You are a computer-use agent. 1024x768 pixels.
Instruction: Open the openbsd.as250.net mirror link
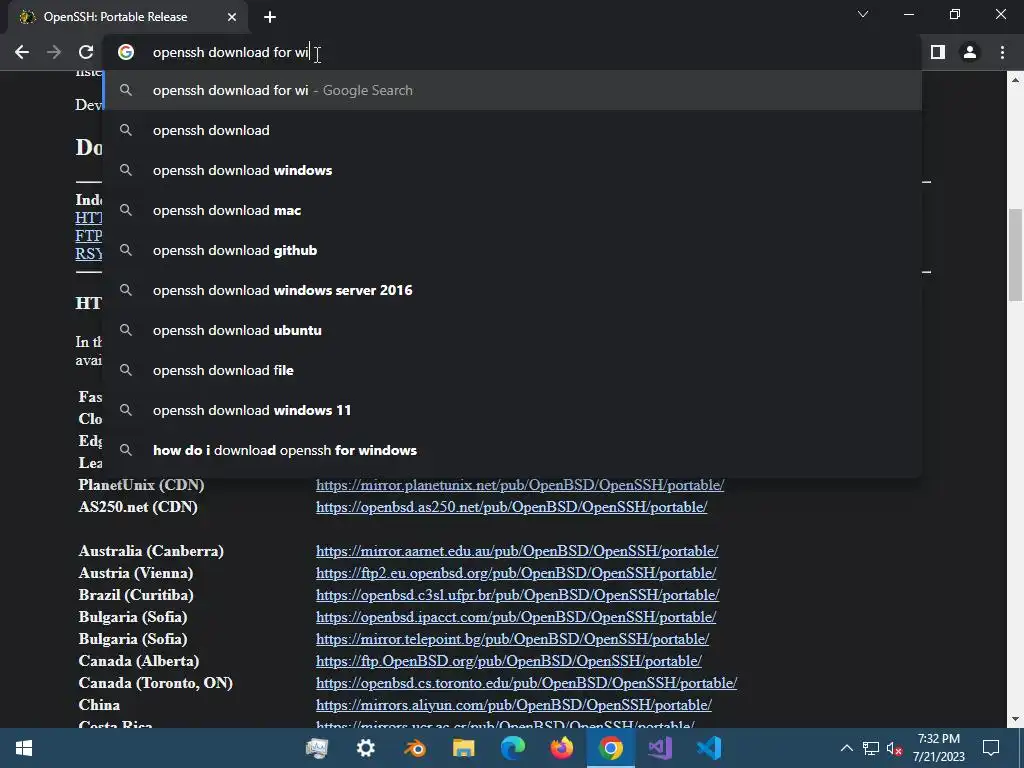tap(511, 507)
